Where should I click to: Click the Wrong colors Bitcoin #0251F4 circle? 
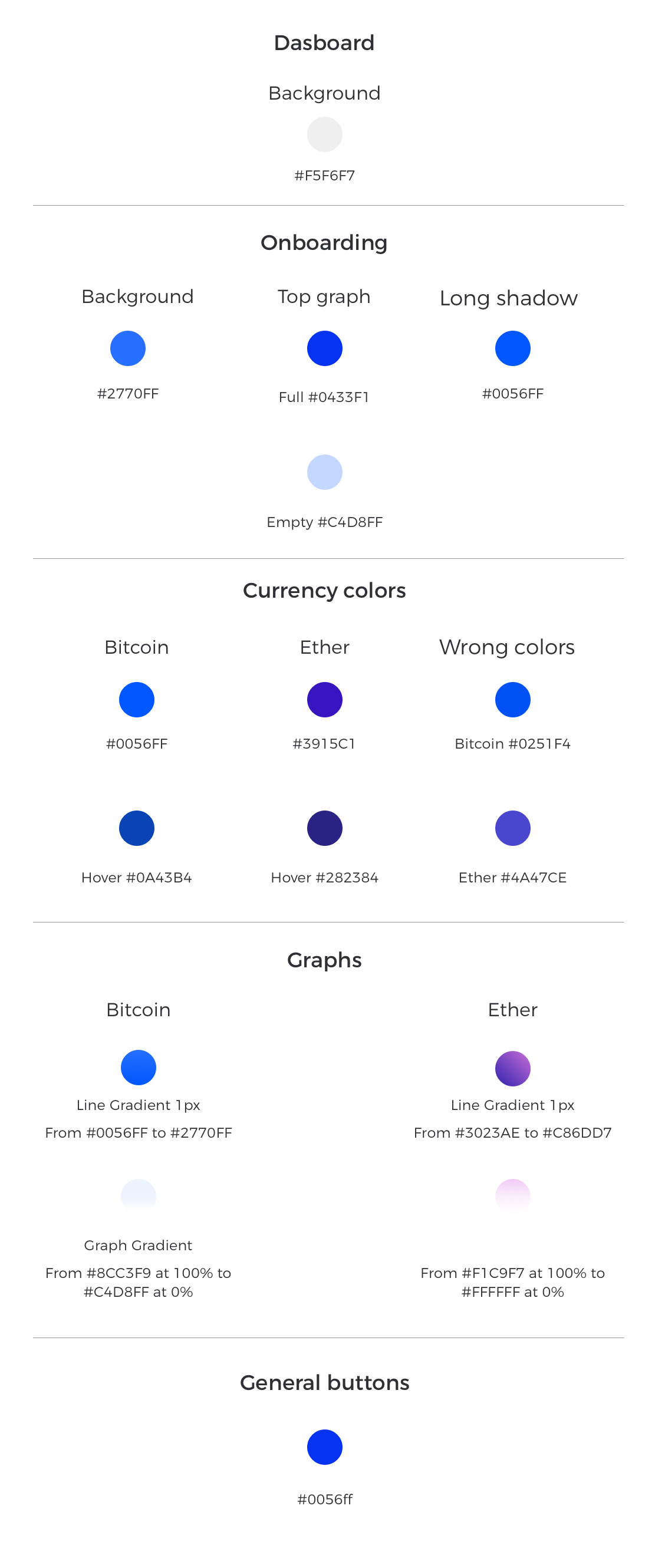[x=512, y=699]
